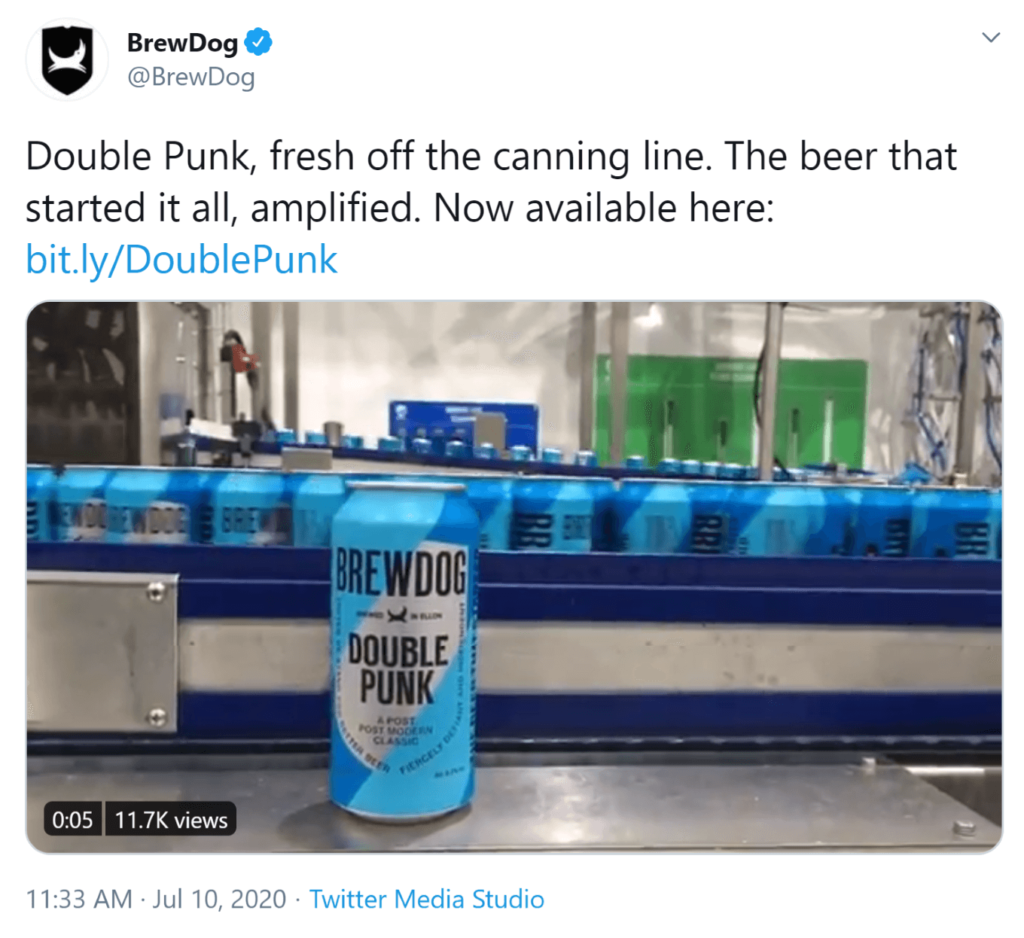Click the blue verified checkmark badge
This screenshot has height=938, width=1024.
(x=259, y=42)
